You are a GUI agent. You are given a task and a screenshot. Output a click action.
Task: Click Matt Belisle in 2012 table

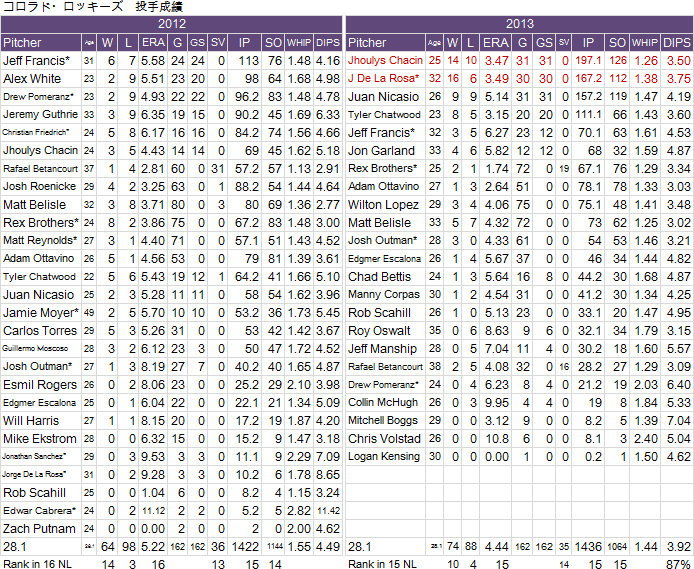point(35,205)
